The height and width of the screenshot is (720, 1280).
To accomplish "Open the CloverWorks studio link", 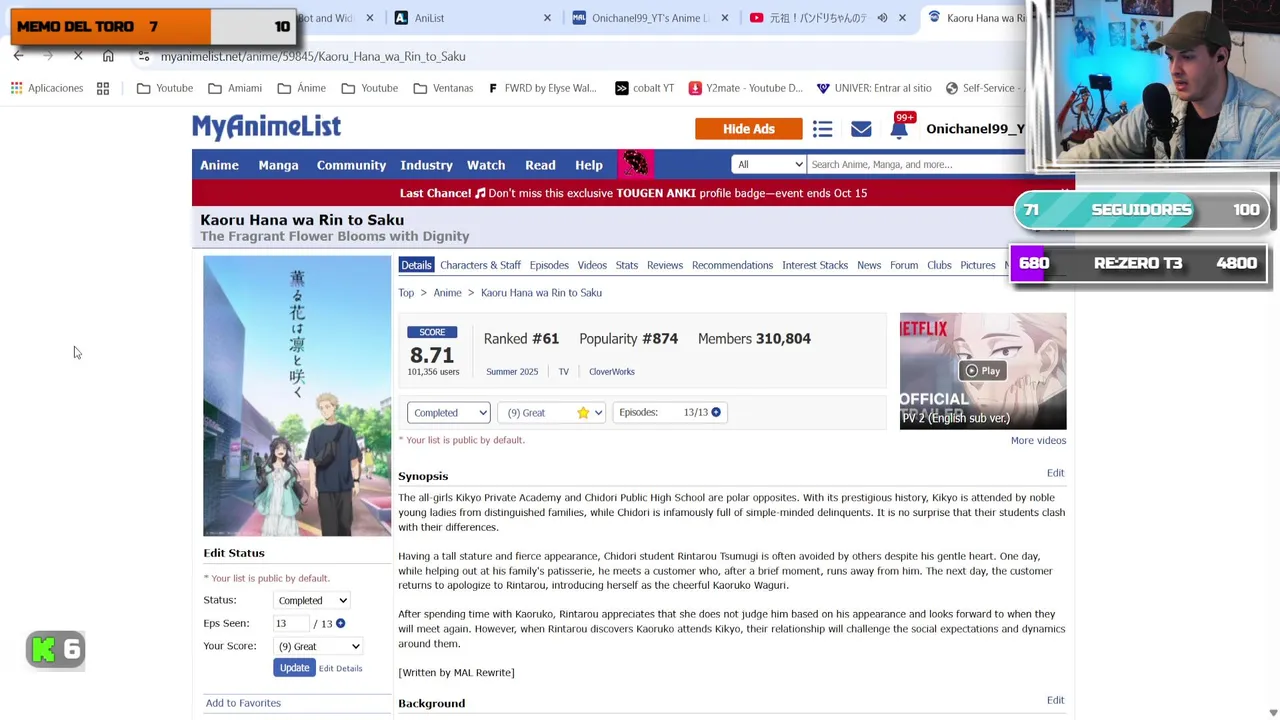I will tap(612, 372).
